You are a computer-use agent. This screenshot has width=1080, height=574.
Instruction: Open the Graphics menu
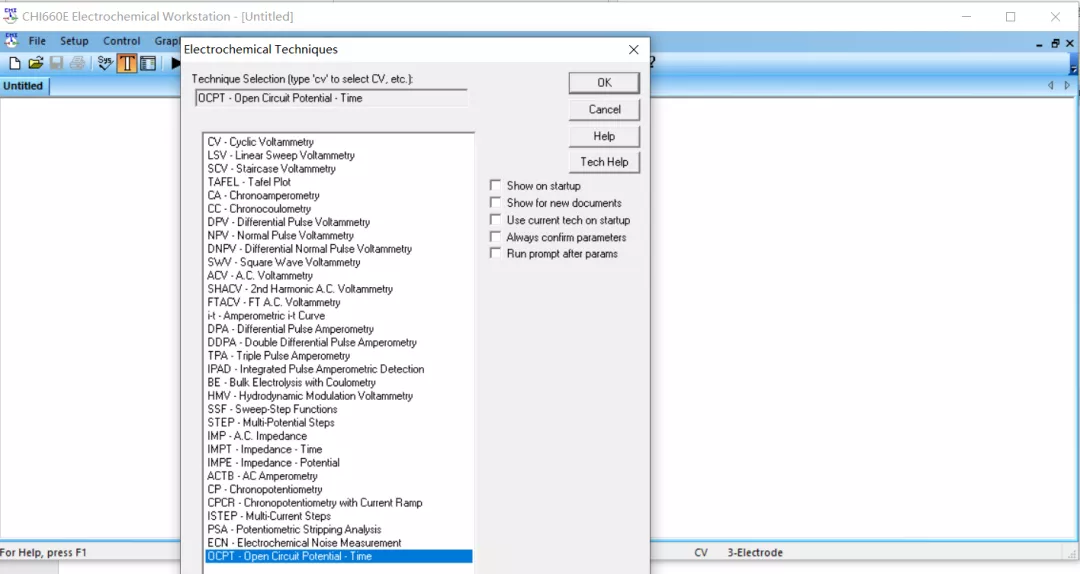click(167, 41)
